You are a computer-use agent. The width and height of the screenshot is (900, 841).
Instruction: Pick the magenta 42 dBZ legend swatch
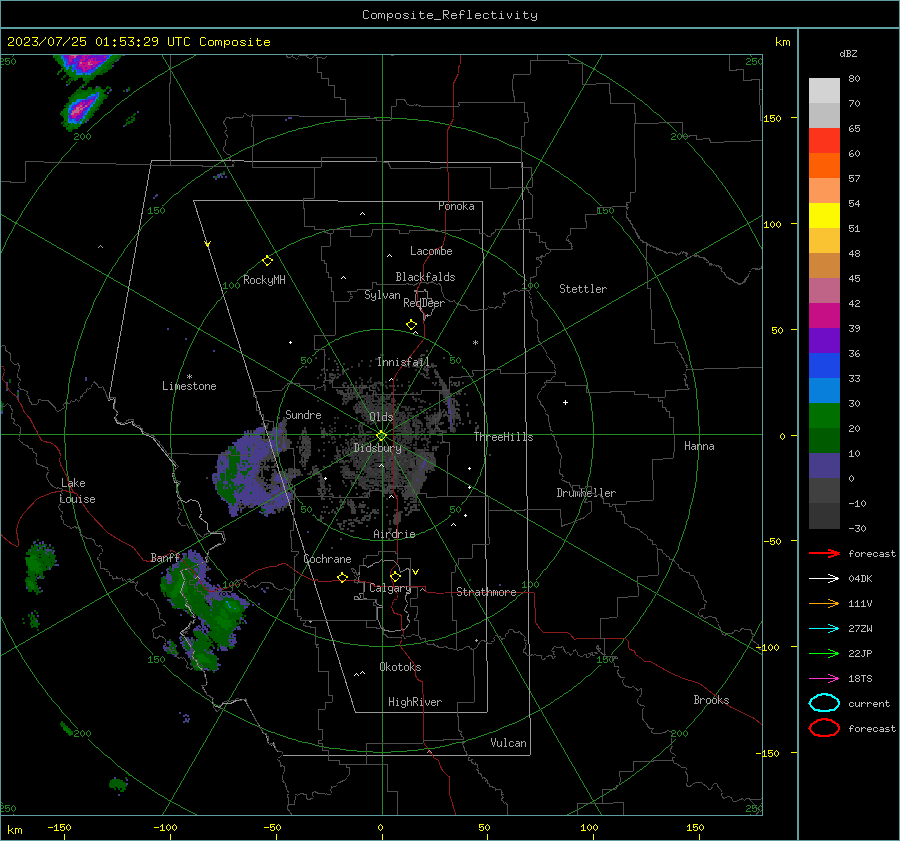(x=824, y=315)
